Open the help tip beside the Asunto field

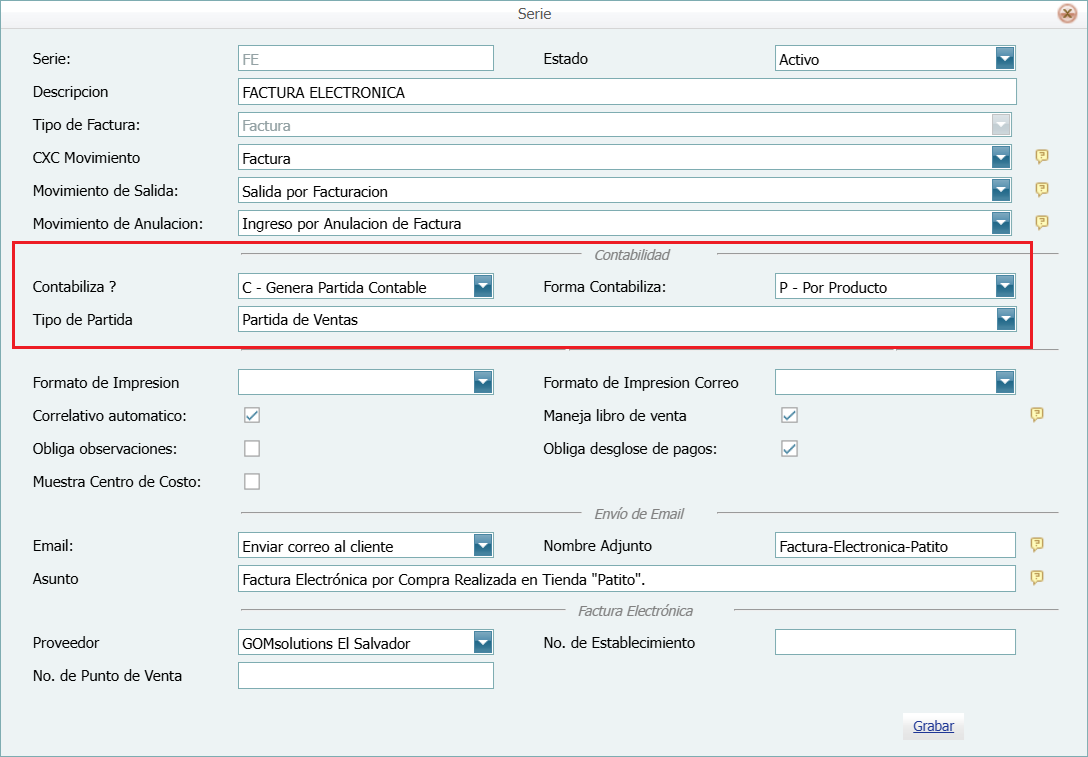1036,578
